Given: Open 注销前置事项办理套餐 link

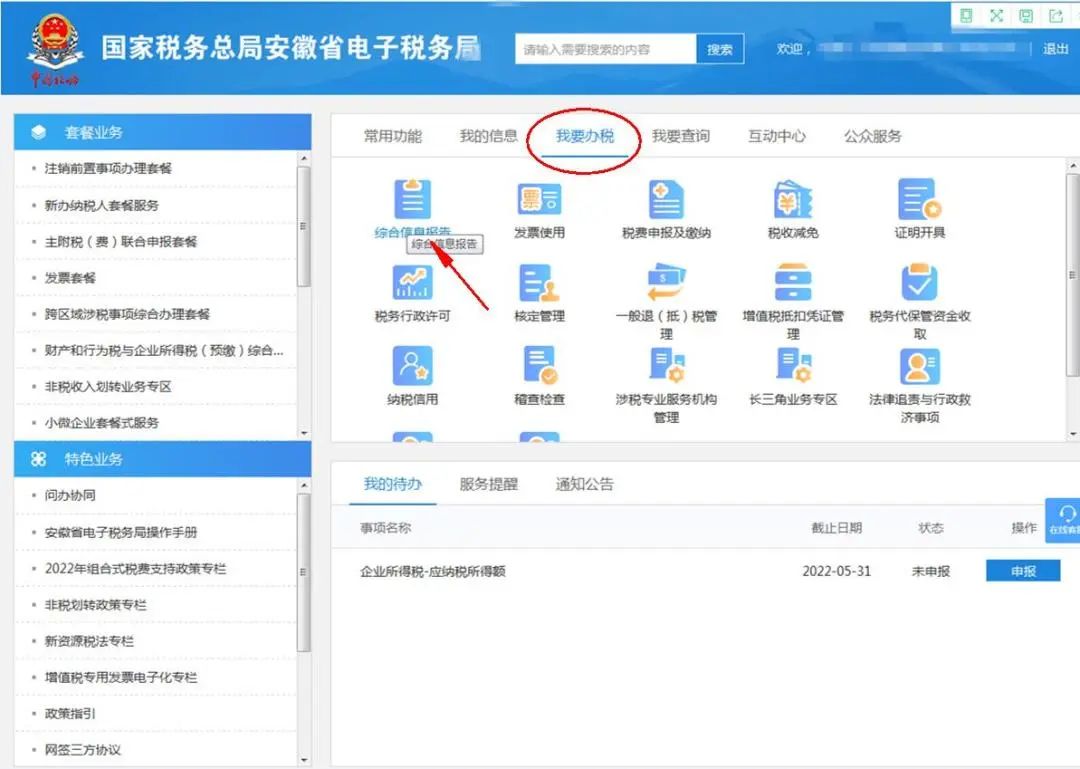Looking at the screenshot, I should pyautogui.click(x=108, y=168).
